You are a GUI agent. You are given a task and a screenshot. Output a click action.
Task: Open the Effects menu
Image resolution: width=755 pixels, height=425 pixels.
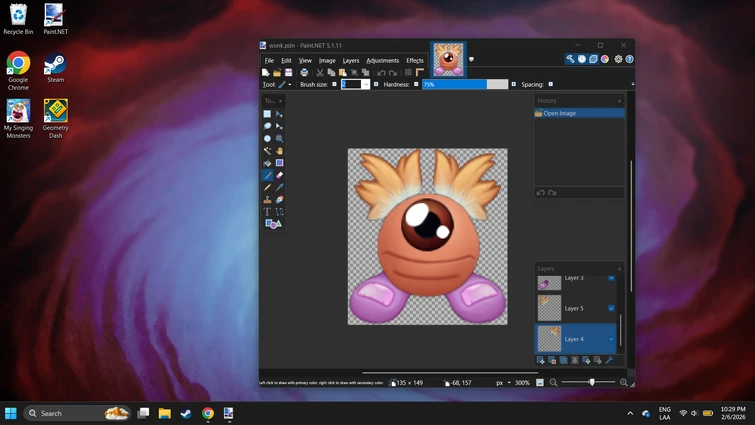(415, 60)
